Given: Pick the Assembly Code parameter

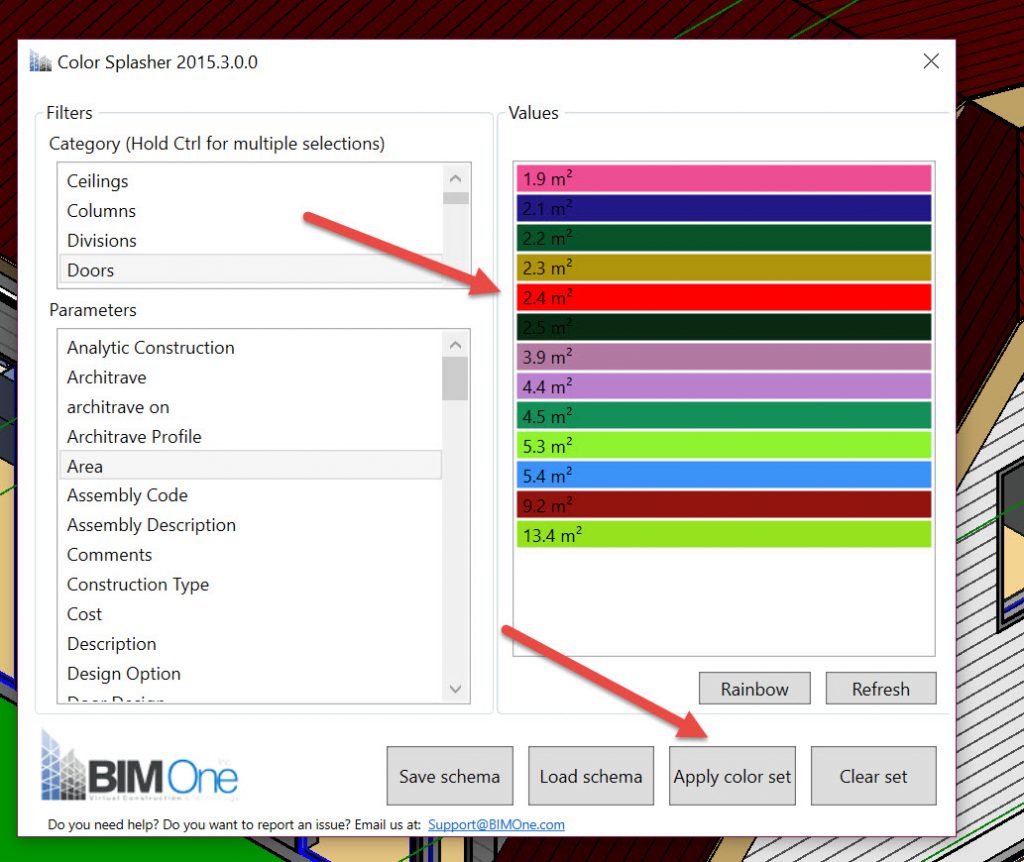Looking at the screenshot, I should pos(127,495).
